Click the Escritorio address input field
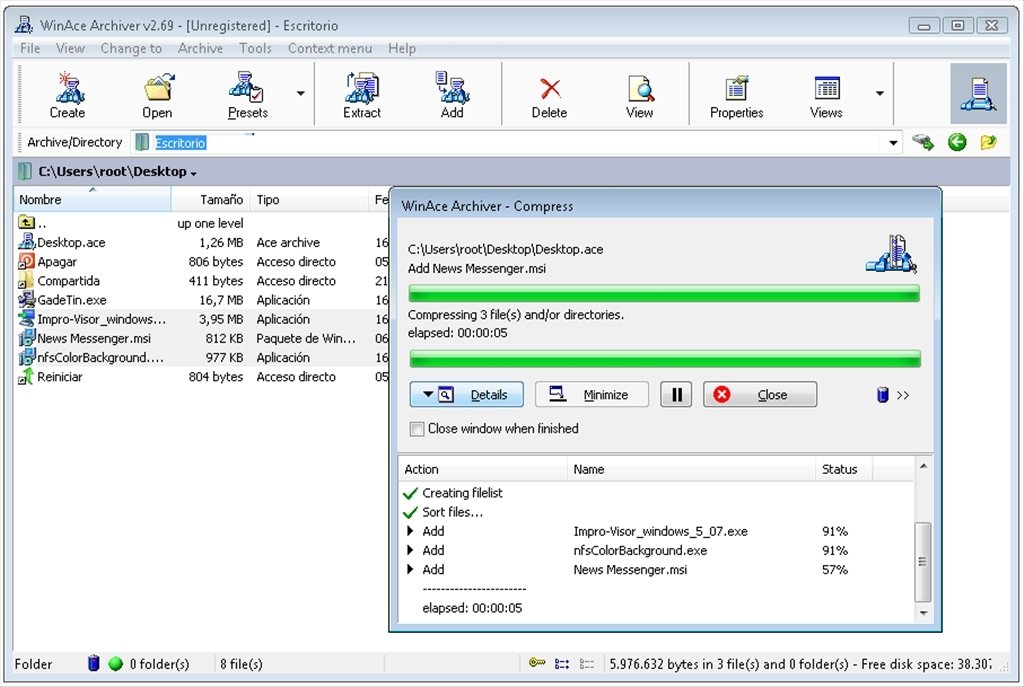 (507, 142)
